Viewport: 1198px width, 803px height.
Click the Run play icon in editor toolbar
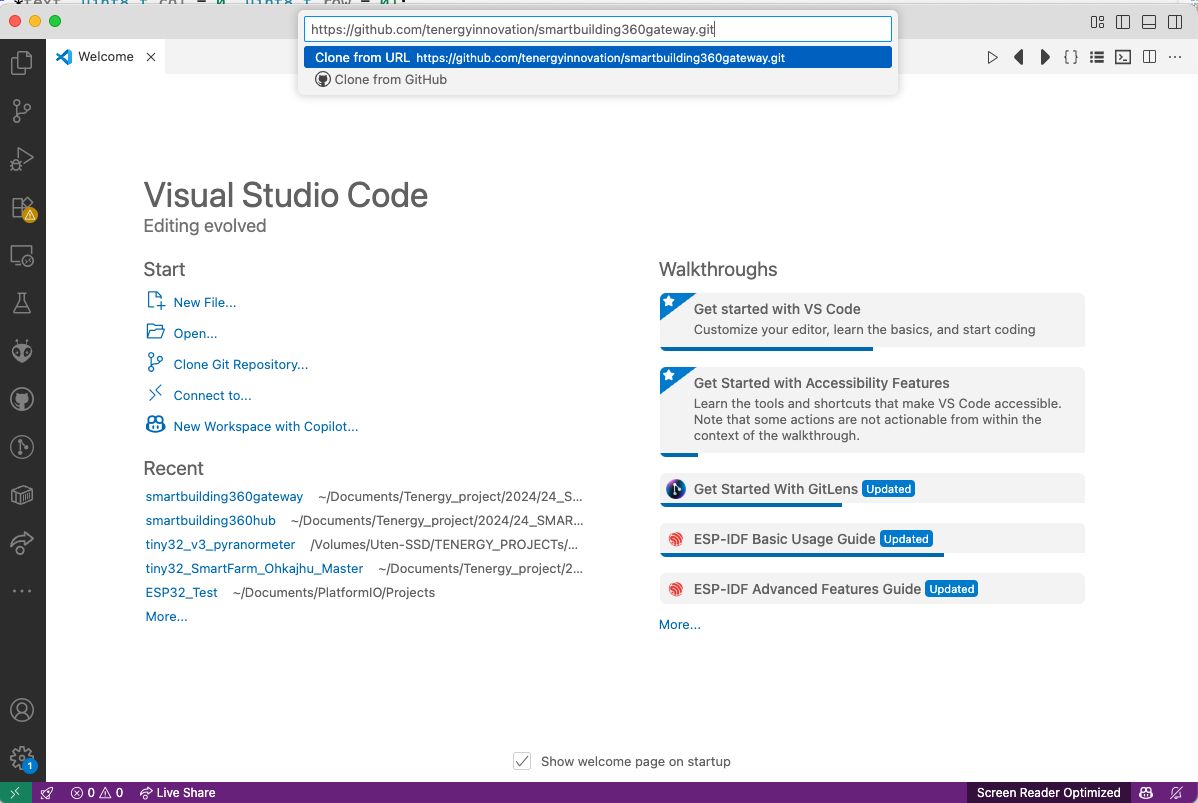(x=992, y=57)
